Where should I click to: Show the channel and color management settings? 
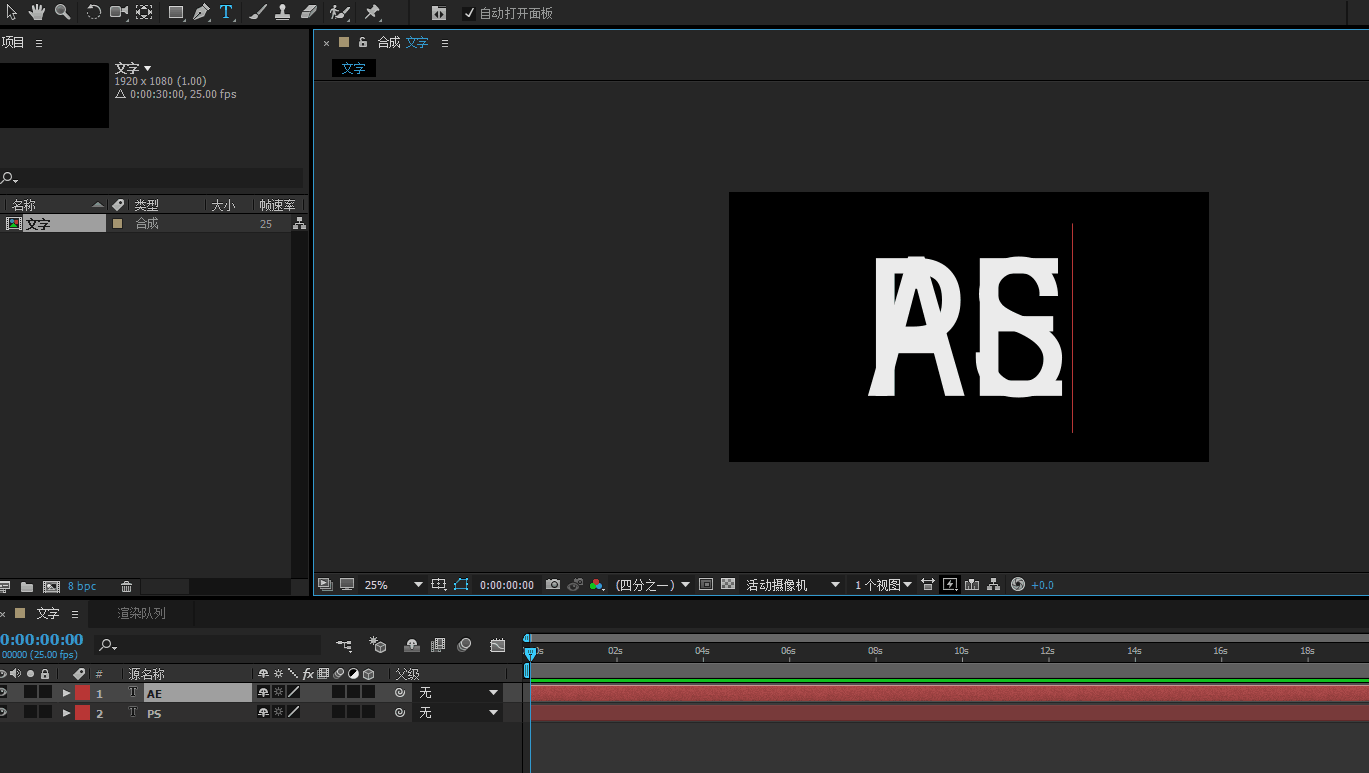(x=597, y=584)
